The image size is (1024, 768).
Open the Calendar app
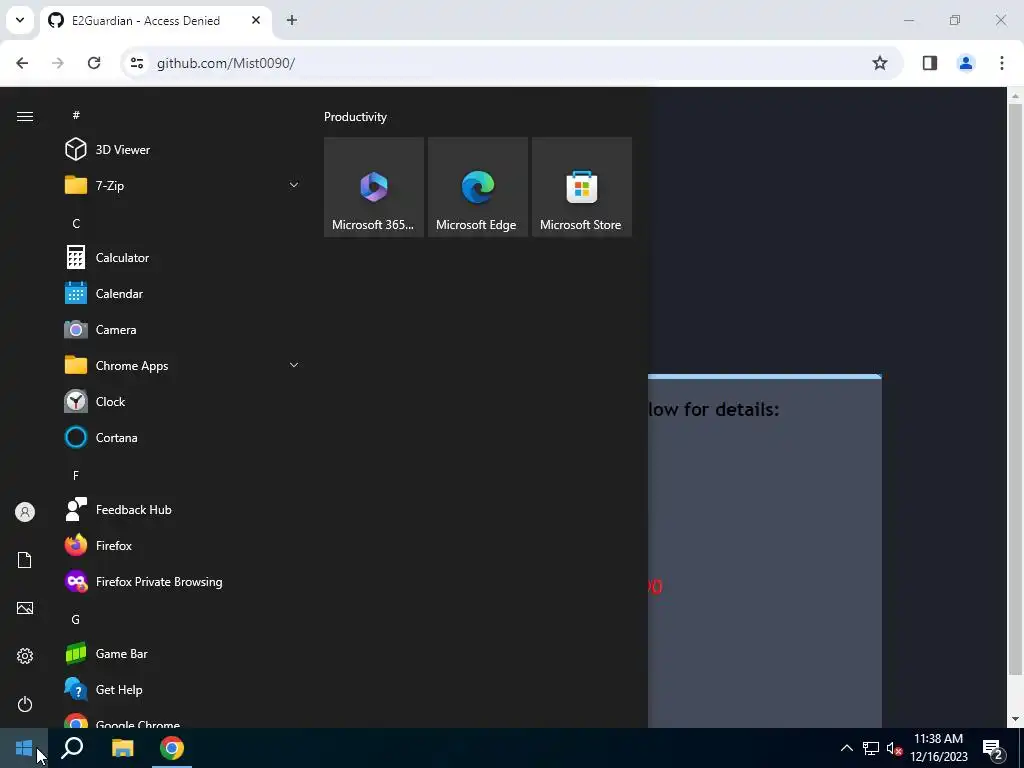(x=182, y=294)
